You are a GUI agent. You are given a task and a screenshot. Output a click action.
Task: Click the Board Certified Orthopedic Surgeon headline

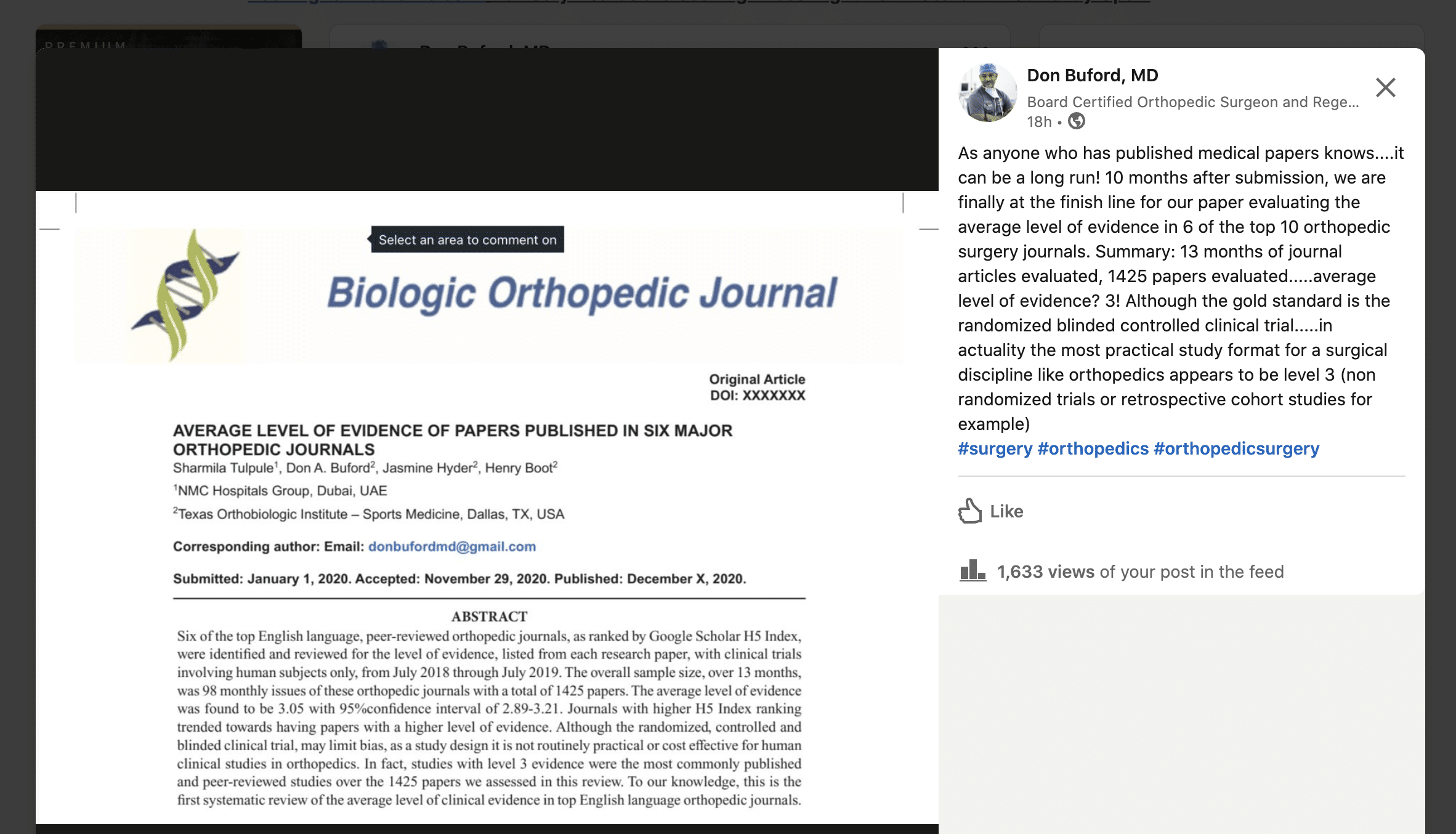[1192, 102]
